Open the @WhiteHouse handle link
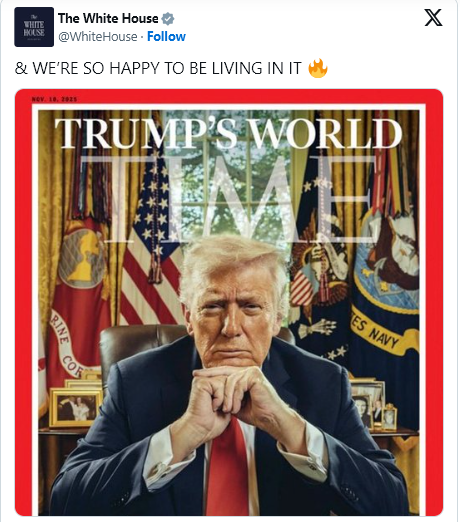 [x=98, y=36]
